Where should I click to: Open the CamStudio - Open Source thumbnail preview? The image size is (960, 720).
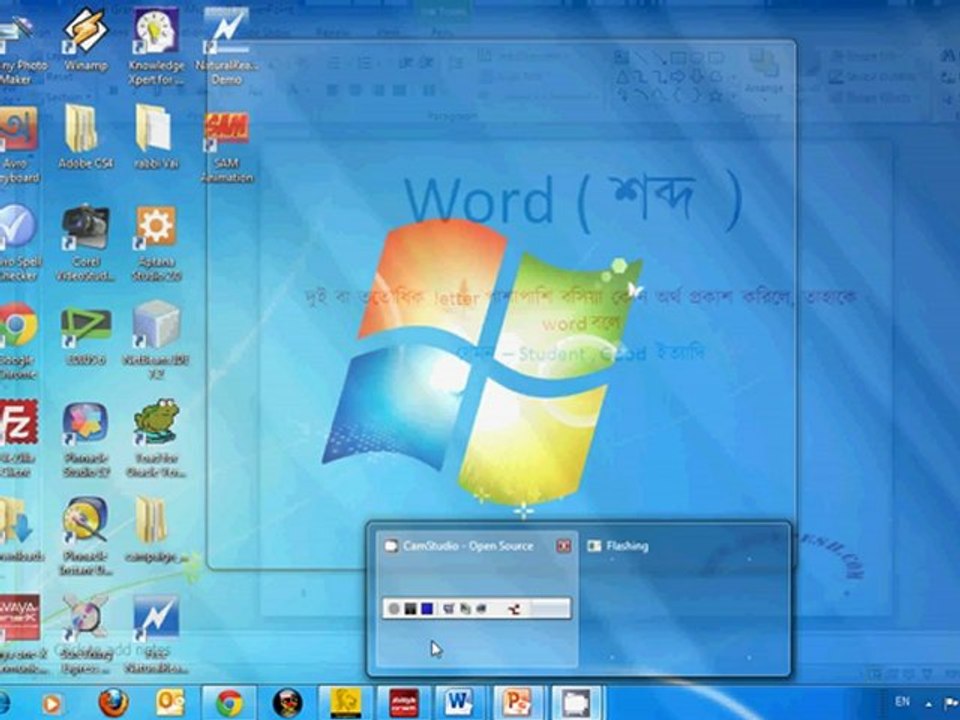tap(476, 598)
